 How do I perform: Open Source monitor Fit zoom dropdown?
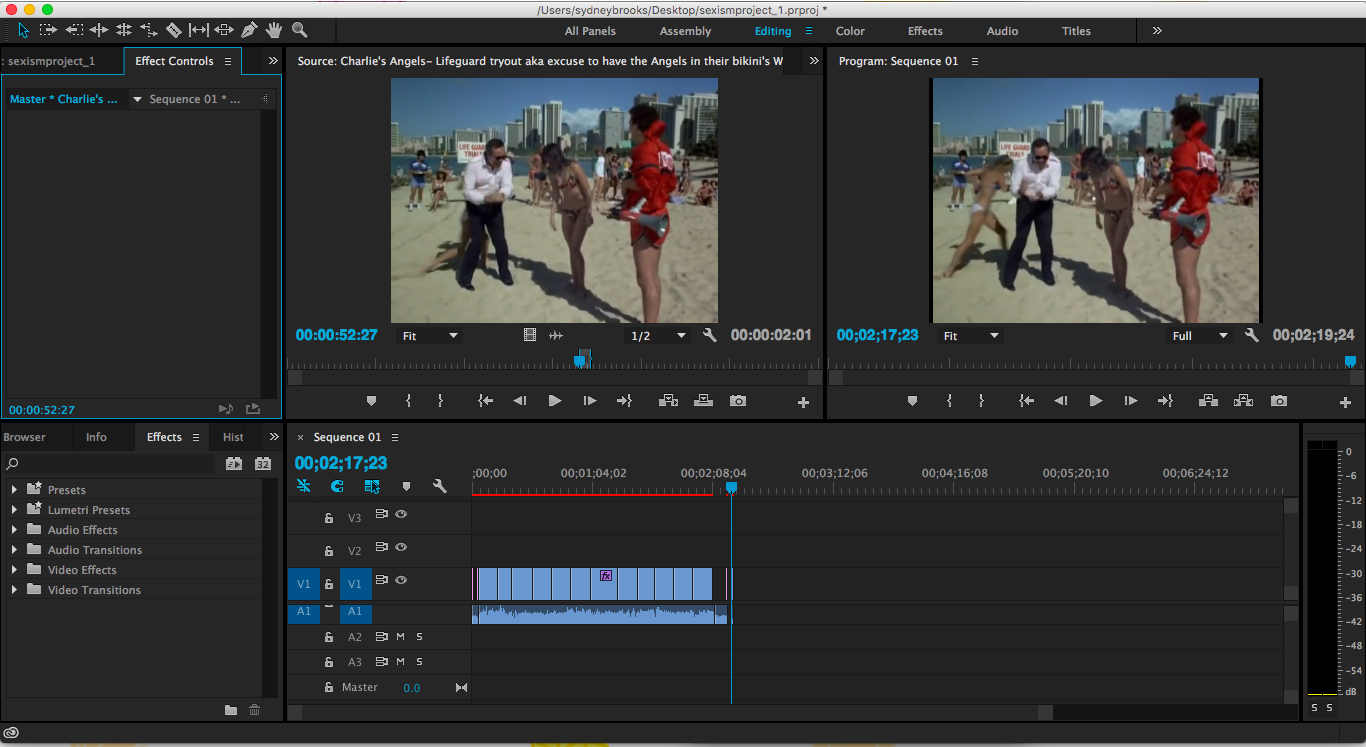point(430,336)
